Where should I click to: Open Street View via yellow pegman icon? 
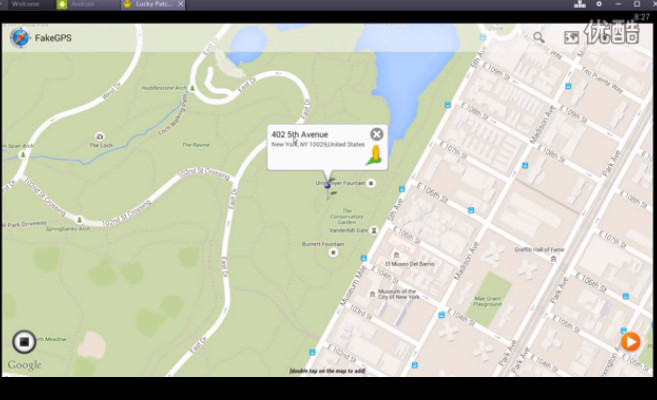[x=375, y=155]
